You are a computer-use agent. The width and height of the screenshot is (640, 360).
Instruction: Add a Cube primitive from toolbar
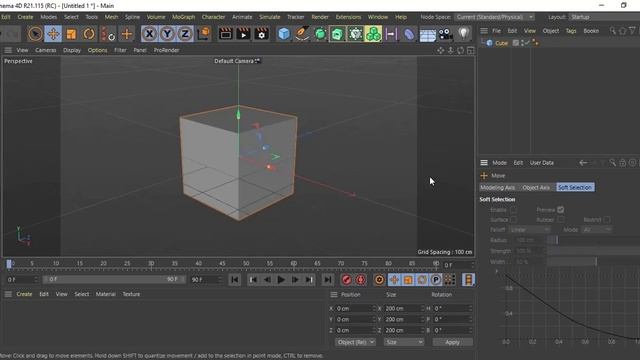coord(284,34)
